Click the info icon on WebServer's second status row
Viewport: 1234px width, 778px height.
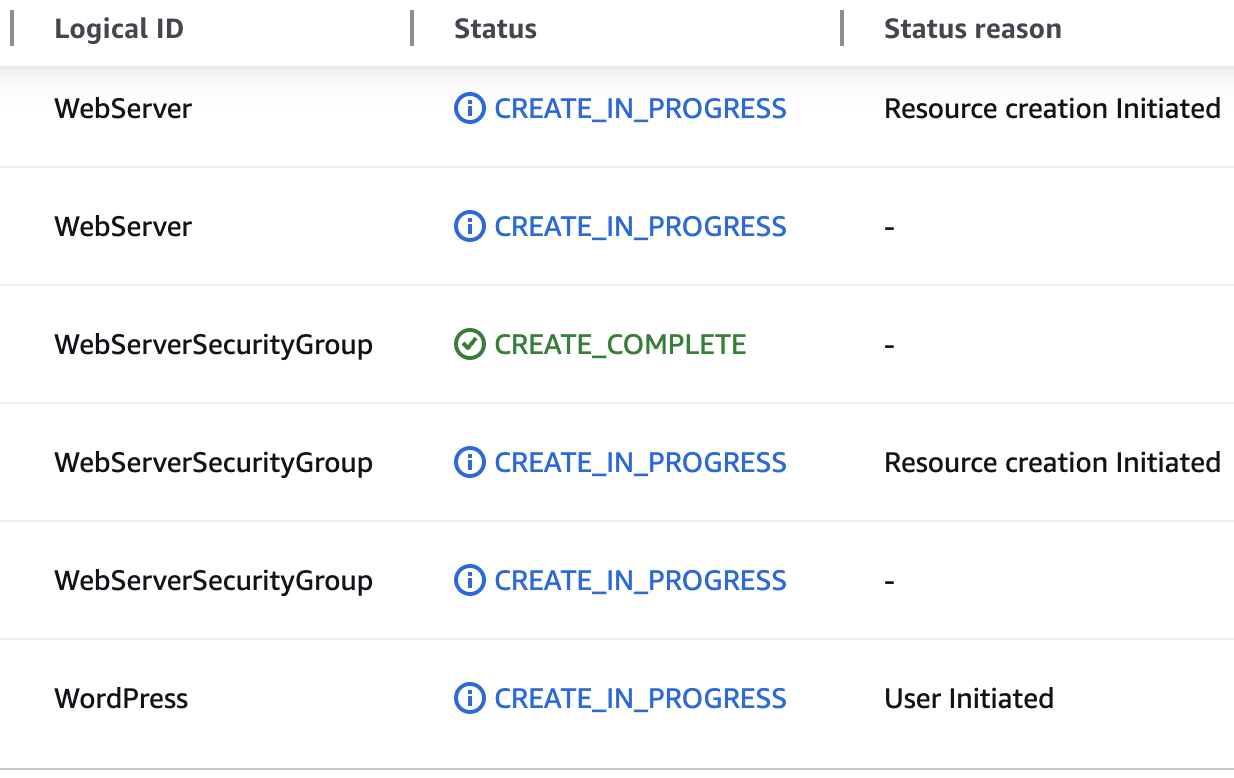(x=469, y=226)
